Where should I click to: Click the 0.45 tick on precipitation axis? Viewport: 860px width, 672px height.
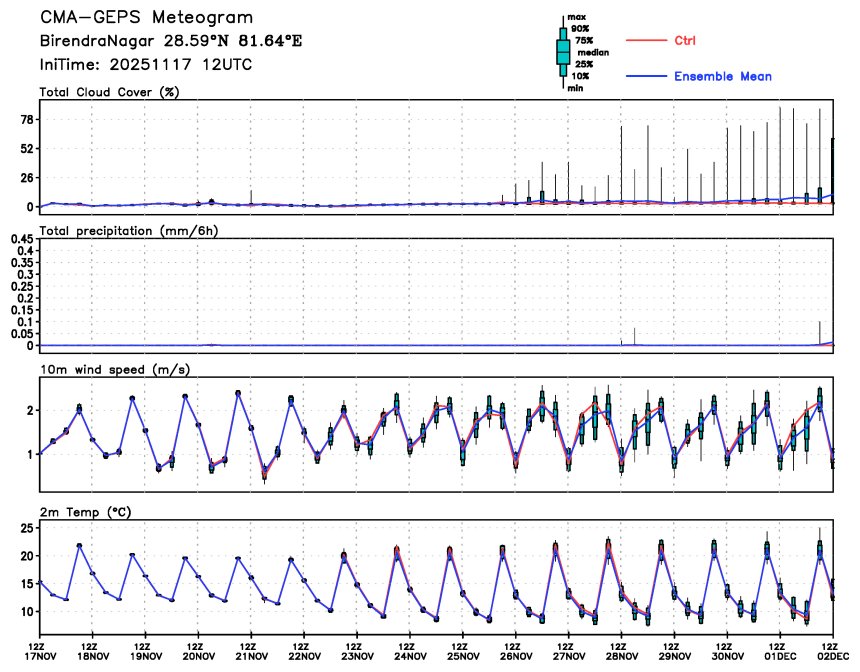click(x=22, y=239)
